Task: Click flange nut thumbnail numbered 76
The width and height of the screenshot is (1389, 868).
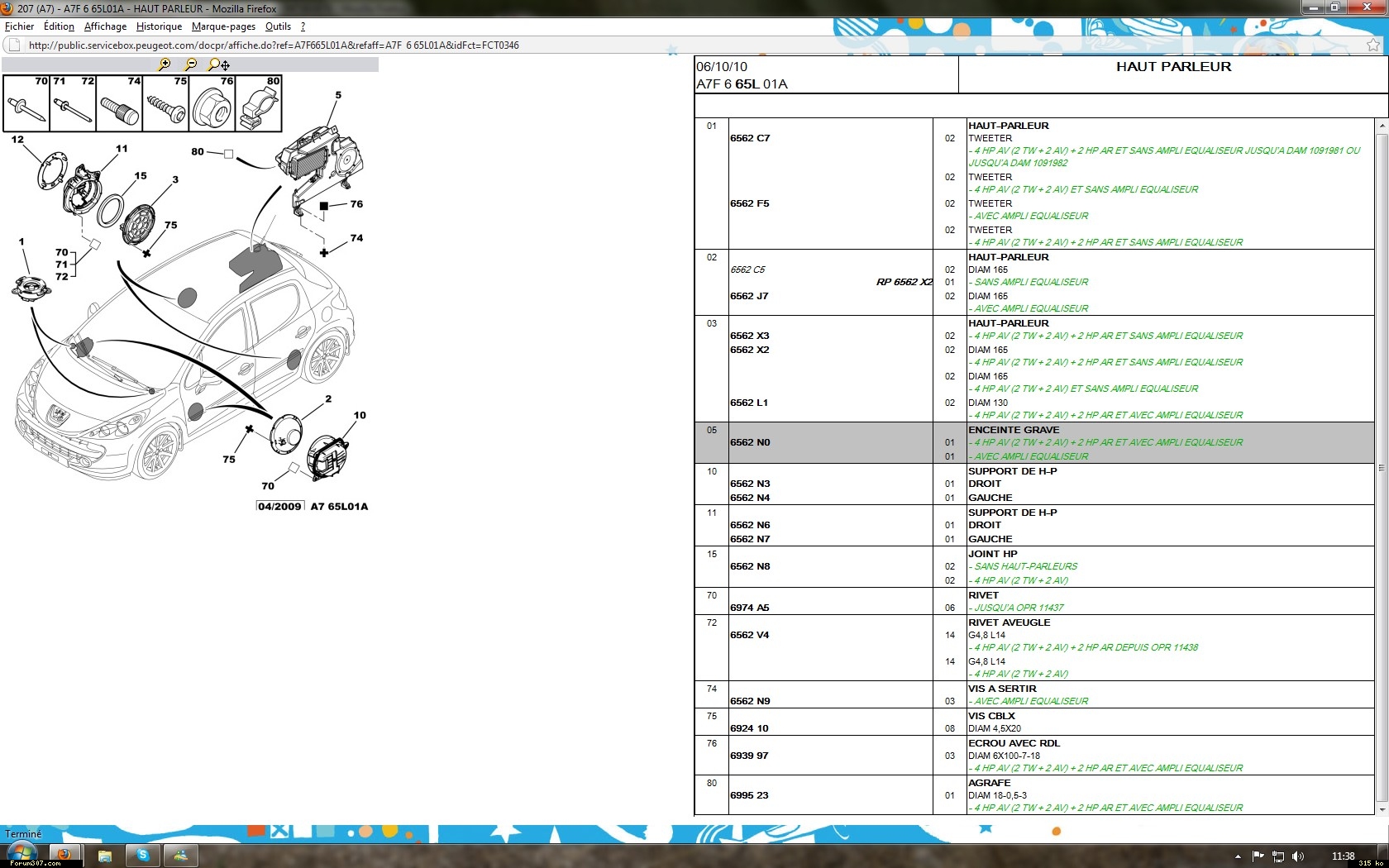Action: tap(212, 103)
